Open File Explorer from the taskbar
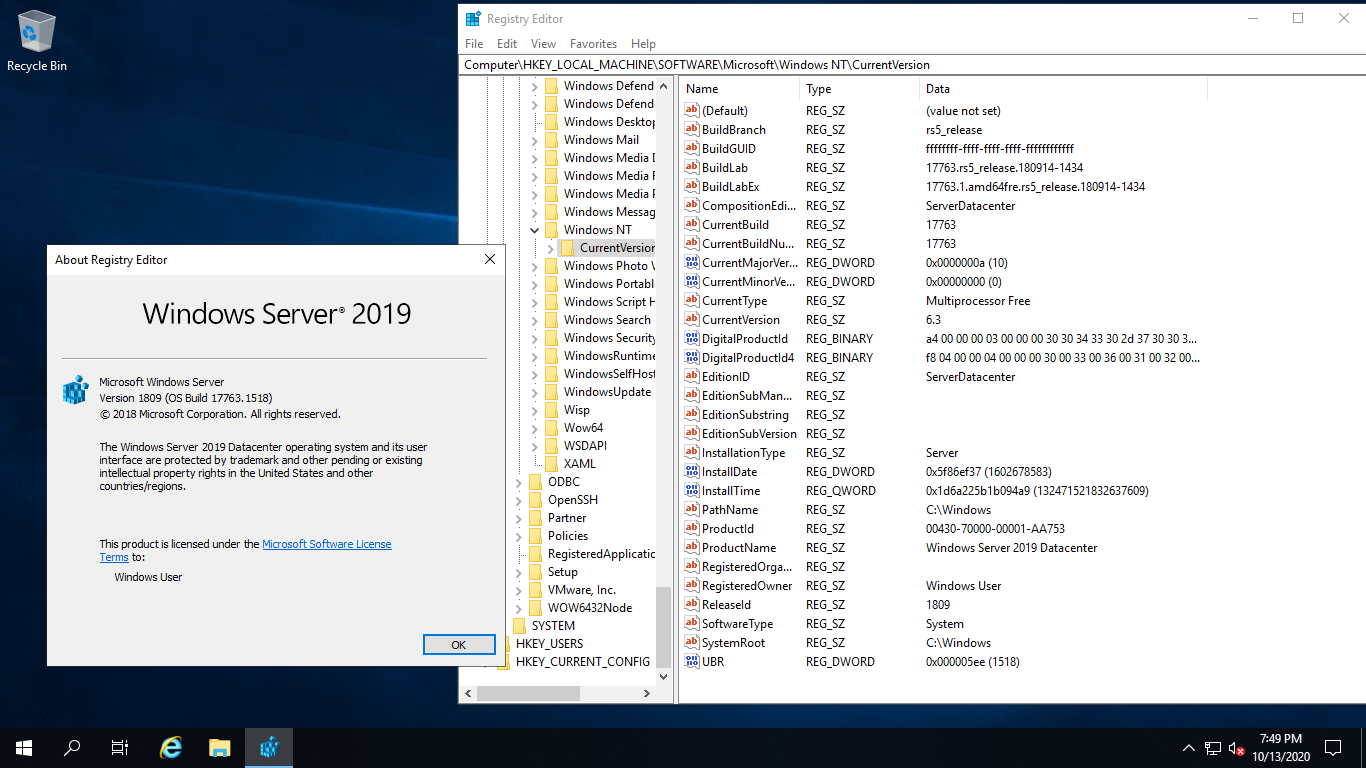Screen dimensions: 1366x768 click(x=220, y=747)
